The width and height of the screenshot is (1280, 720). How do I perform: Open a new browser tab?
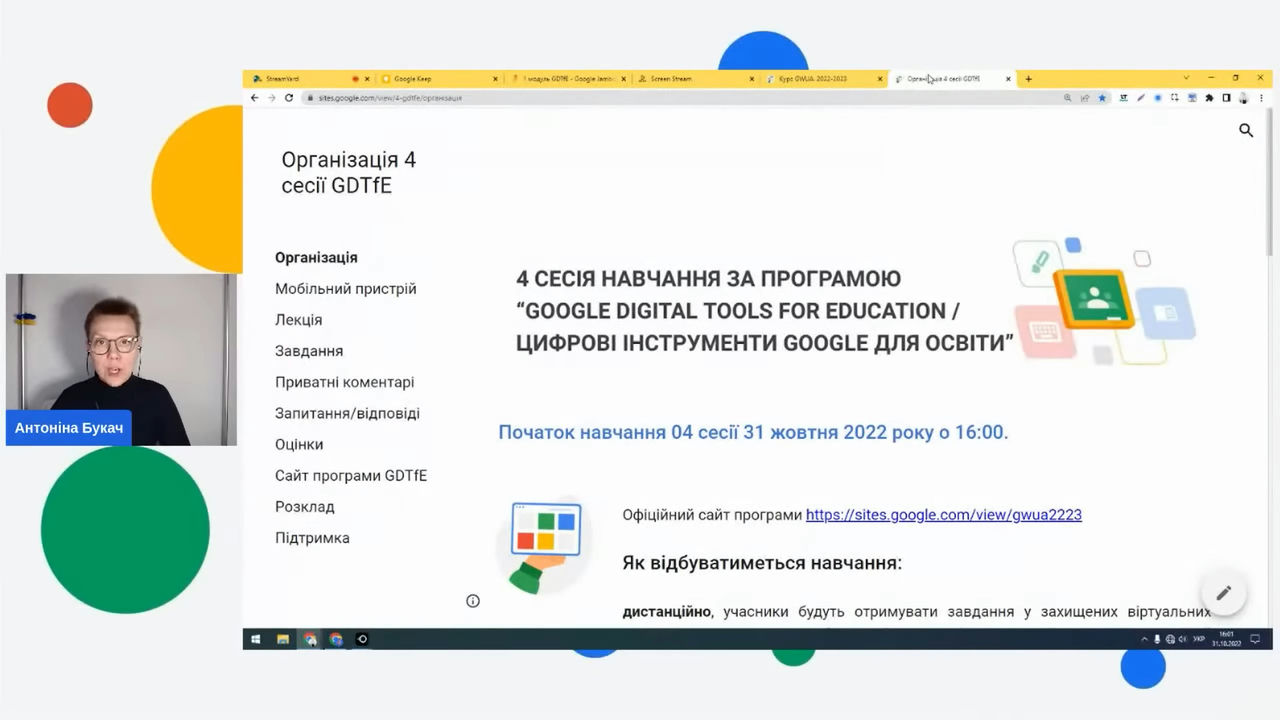point(1028,79)
